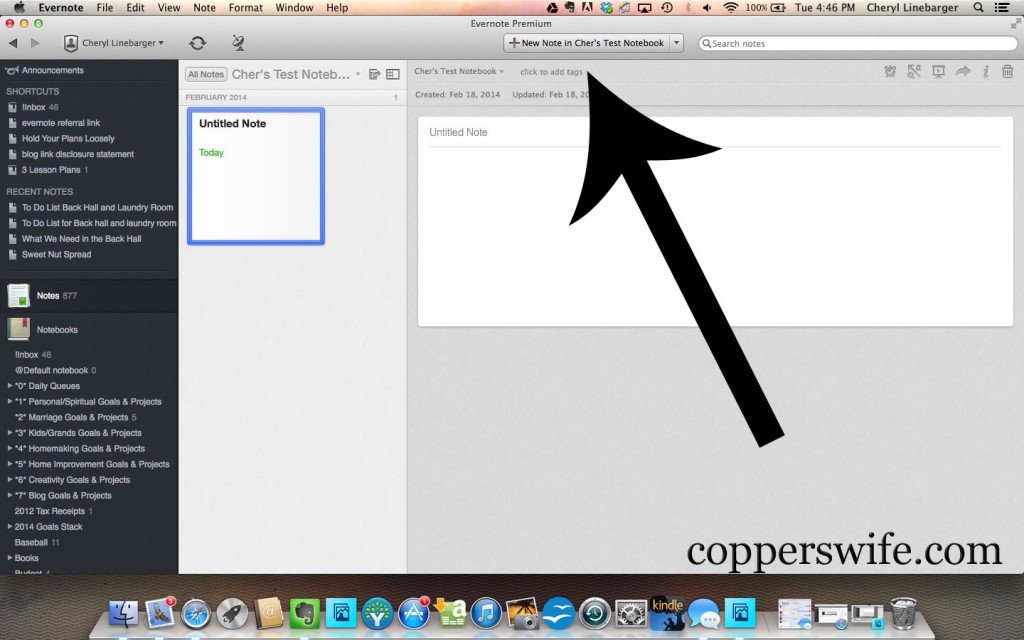Expand *3* Kids/Grands Goals & Projects
This screenshot has width=1024, height=640.
click(x=10, y=433)
